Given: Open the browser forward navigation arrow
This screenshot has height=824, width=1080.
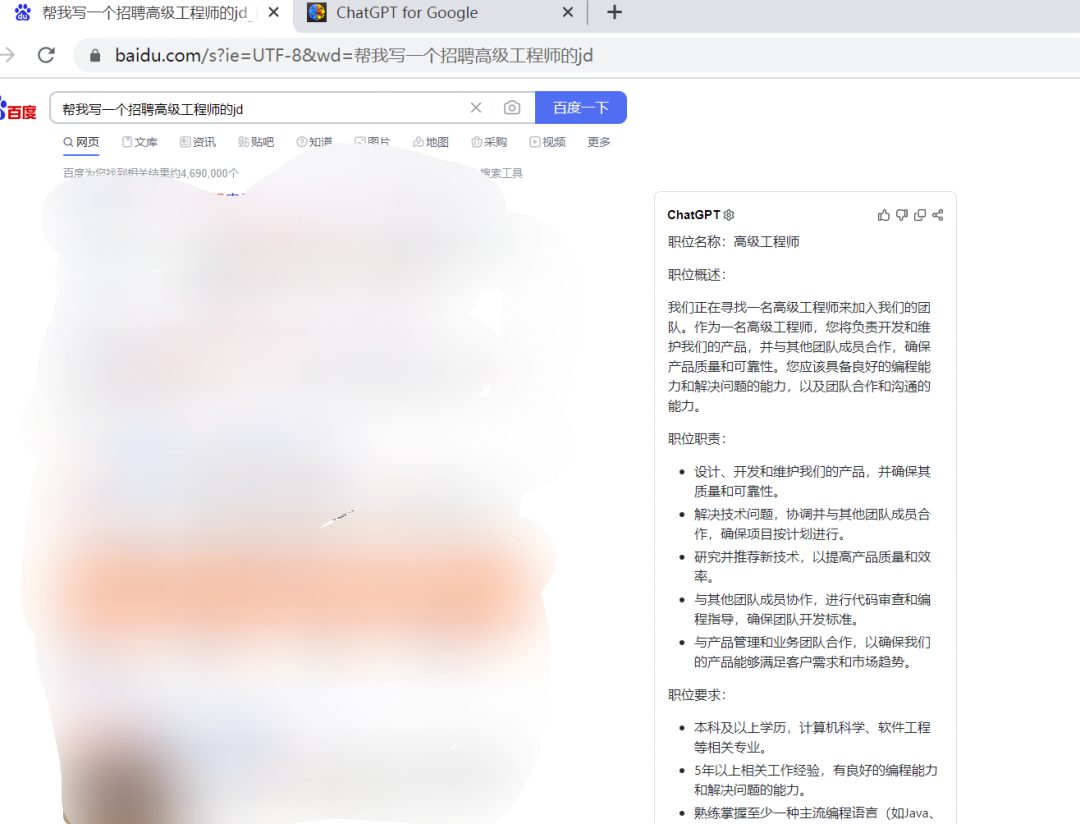Looking at the screenshot, I should point(11,55).
